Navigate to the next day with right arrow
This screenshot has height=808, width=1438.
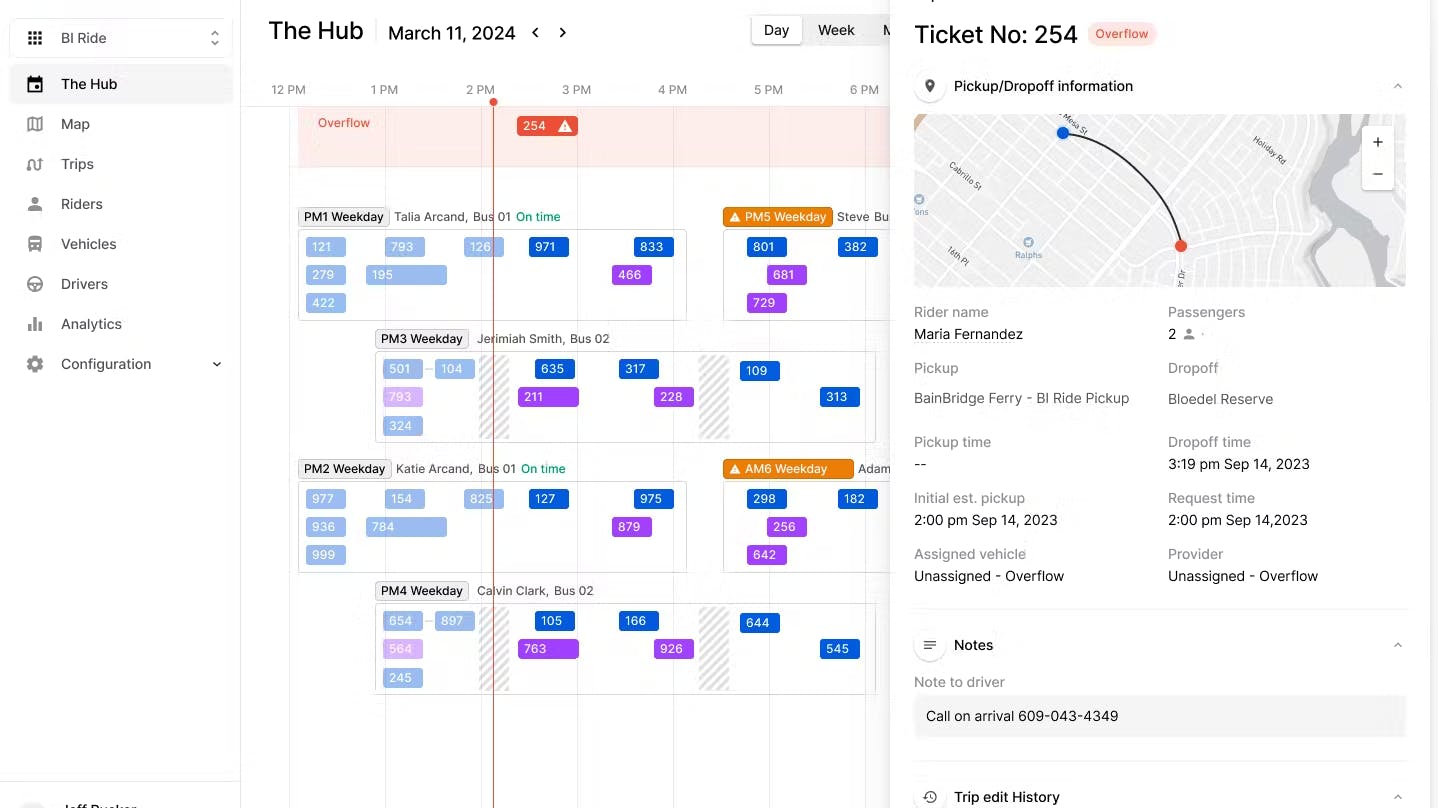[562, 32]
